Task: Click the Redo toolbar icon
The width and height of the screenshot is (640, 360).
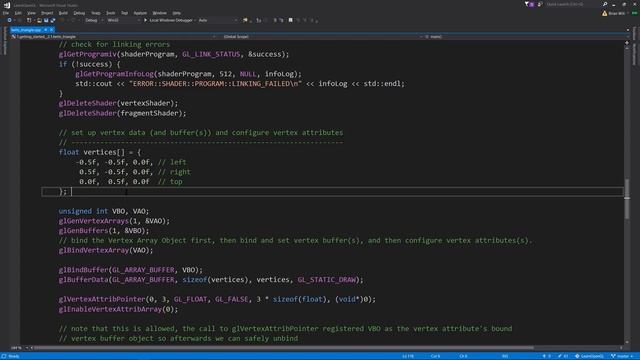Action: click(73, 20)
